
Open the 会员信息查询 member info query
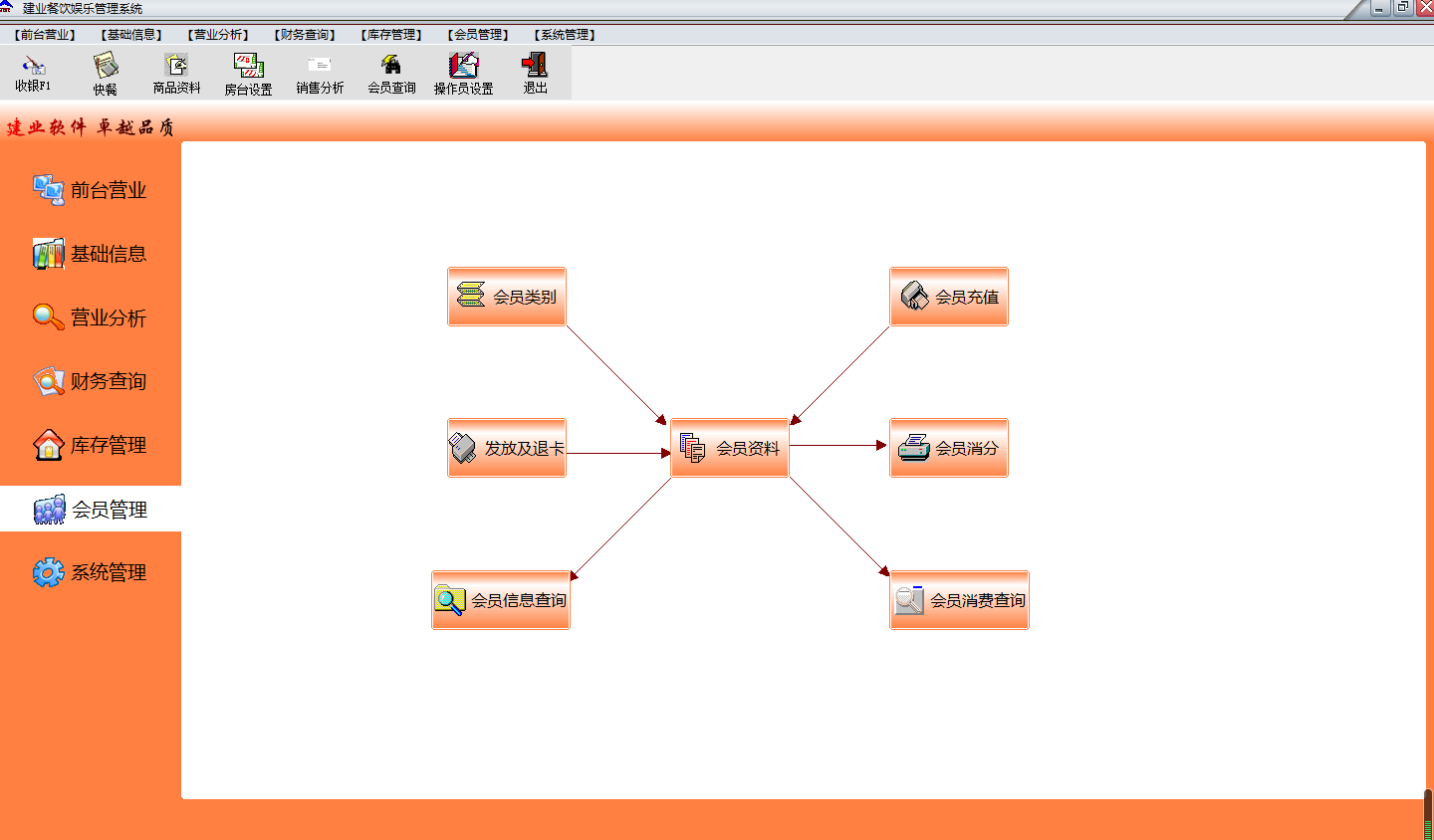pos(501,600)
